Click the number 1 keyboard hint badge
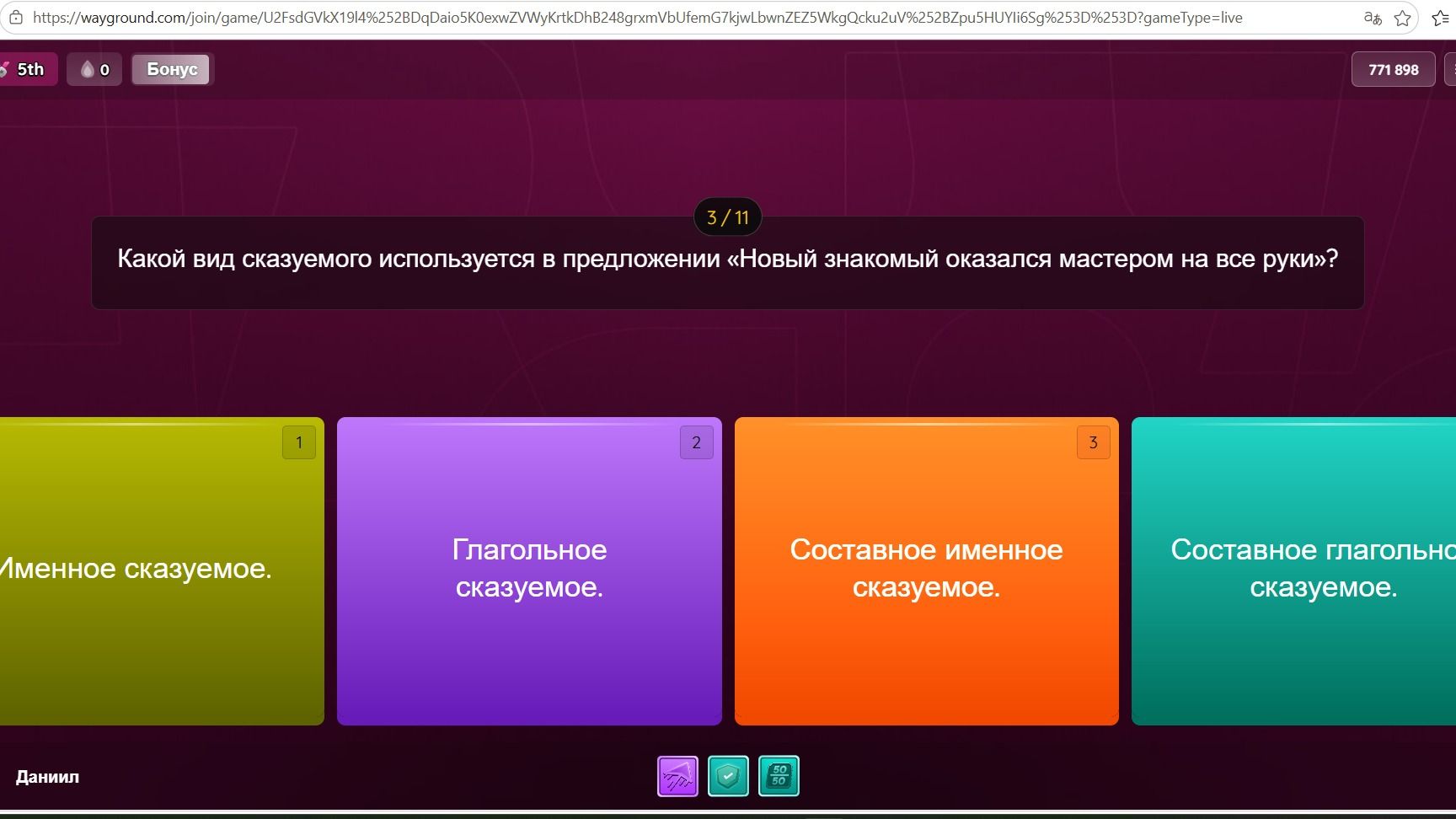The width and height of the screenshot is (1456, 819). coord(299,442)
